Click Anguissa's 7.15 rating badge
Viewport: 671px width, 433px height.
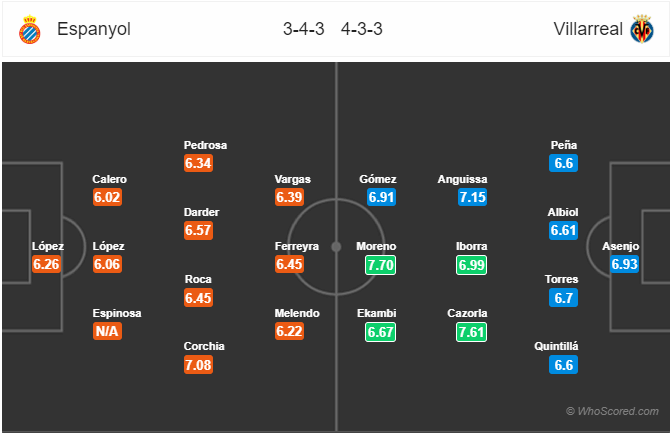click(x=472, y=197)
